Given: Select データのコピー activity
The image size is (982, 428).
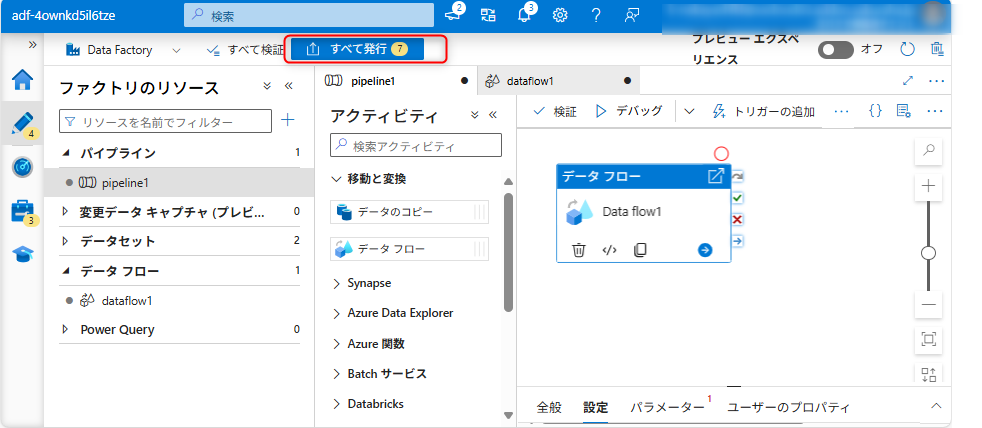Looking at the screenshot, I should [409, 212].
